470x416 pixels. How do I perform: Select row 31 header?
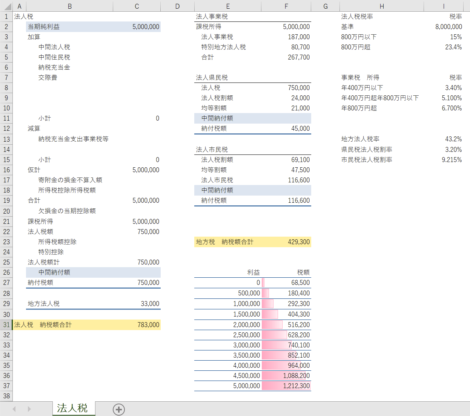tap(6, 325)
